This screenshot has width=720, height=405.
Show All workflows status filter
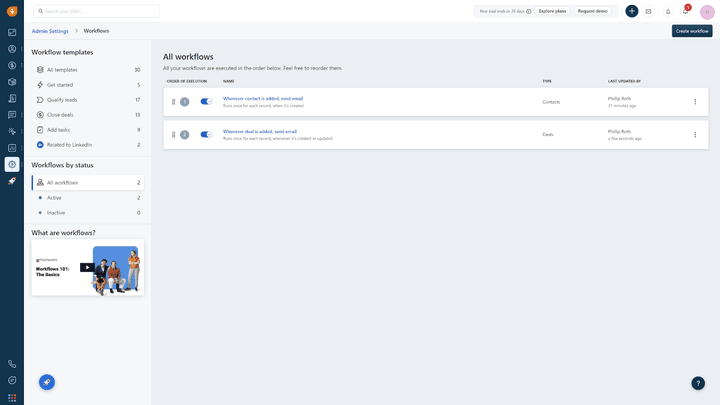click(88, 183)
